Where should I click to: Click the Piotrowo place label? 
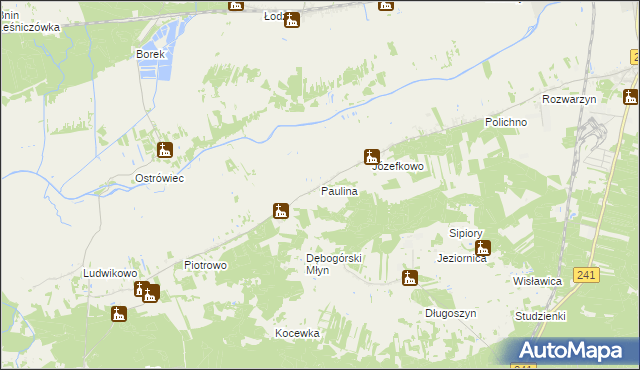[x=205, y=265]
